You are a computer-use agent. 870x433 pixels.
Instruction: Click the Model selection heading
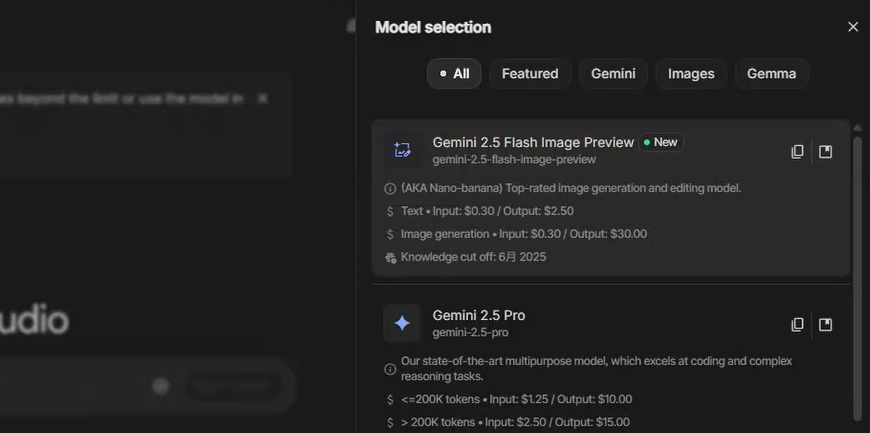433,27
